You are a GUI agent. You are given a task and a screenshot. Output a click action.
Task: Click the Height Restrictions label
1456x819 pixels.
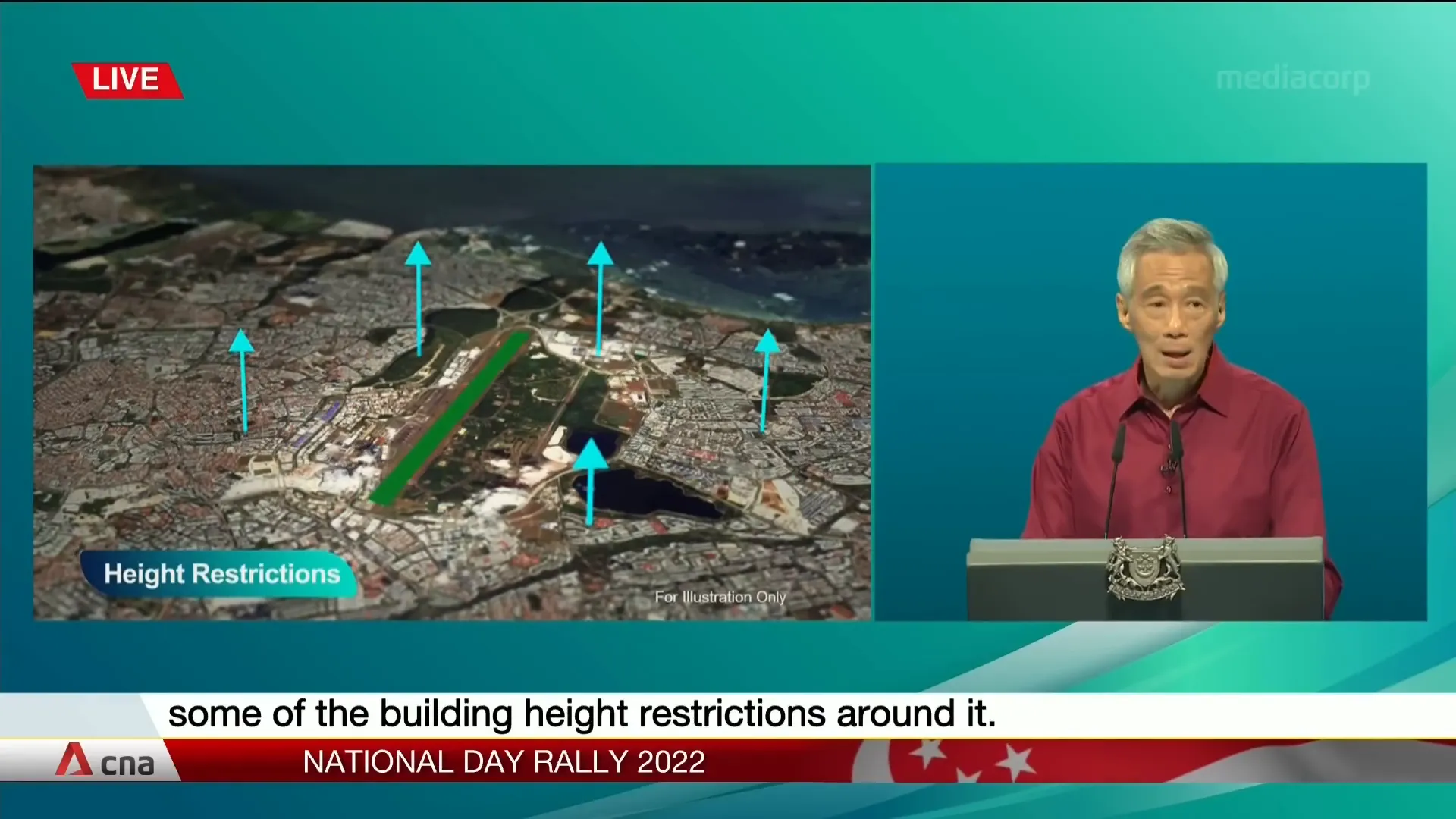221,574
